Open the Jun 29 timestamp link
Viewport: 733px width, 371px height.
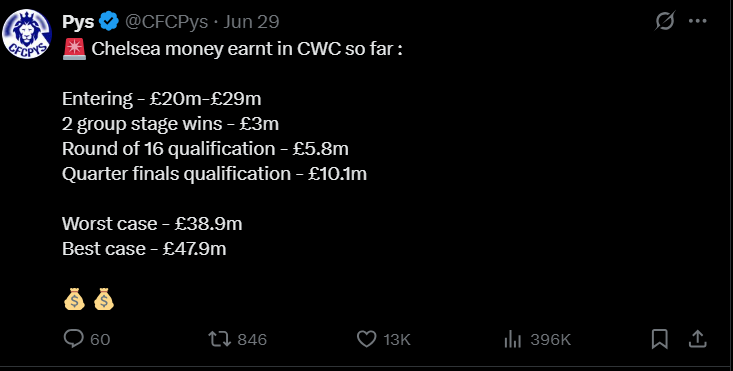tap(251, 22)
